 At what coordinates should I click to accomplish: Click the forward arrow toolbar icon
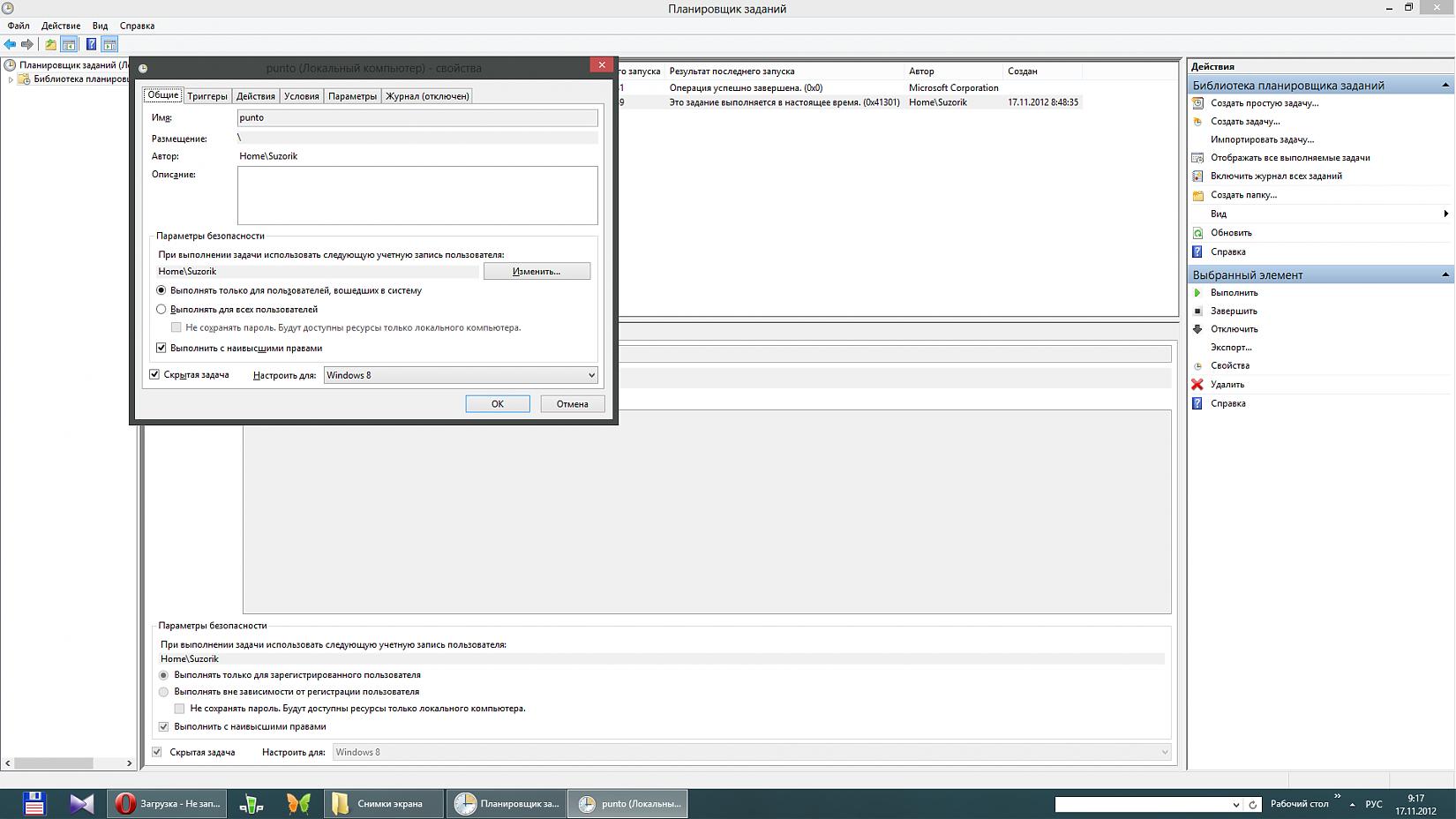coord(27,44)
